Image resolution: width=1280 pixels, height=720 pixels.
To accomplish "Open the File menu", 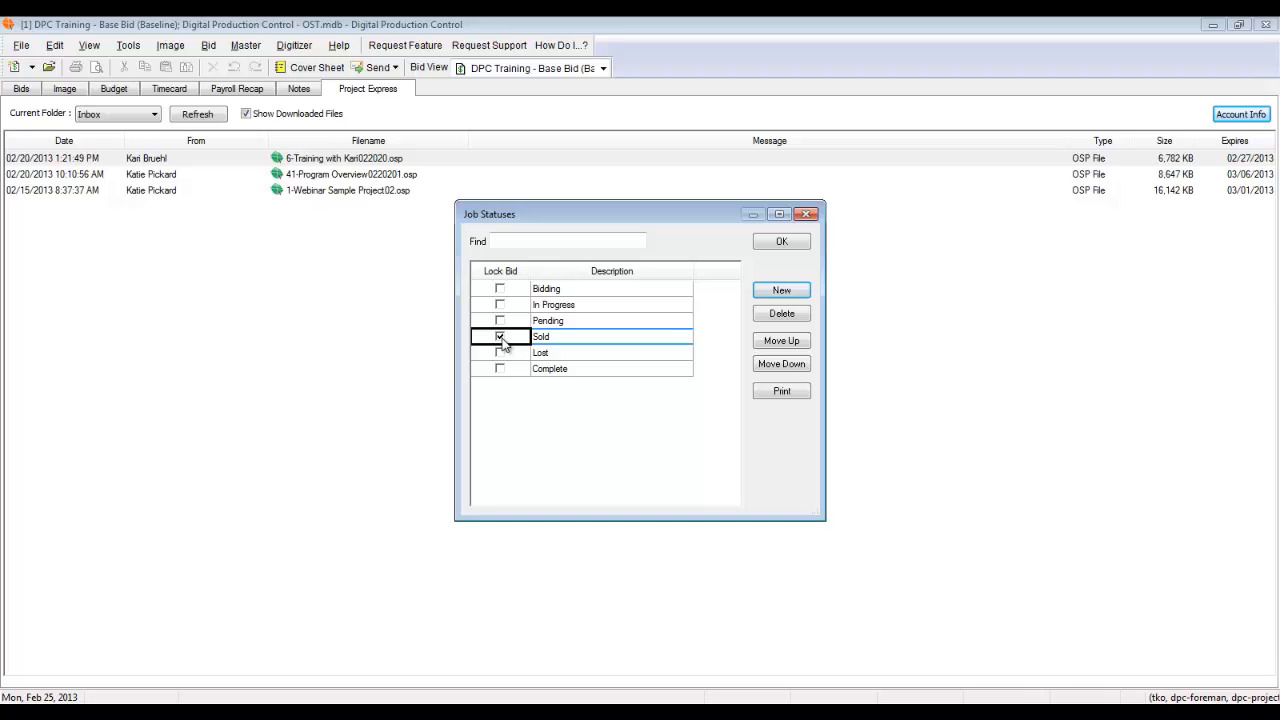I will coord(21,45).
